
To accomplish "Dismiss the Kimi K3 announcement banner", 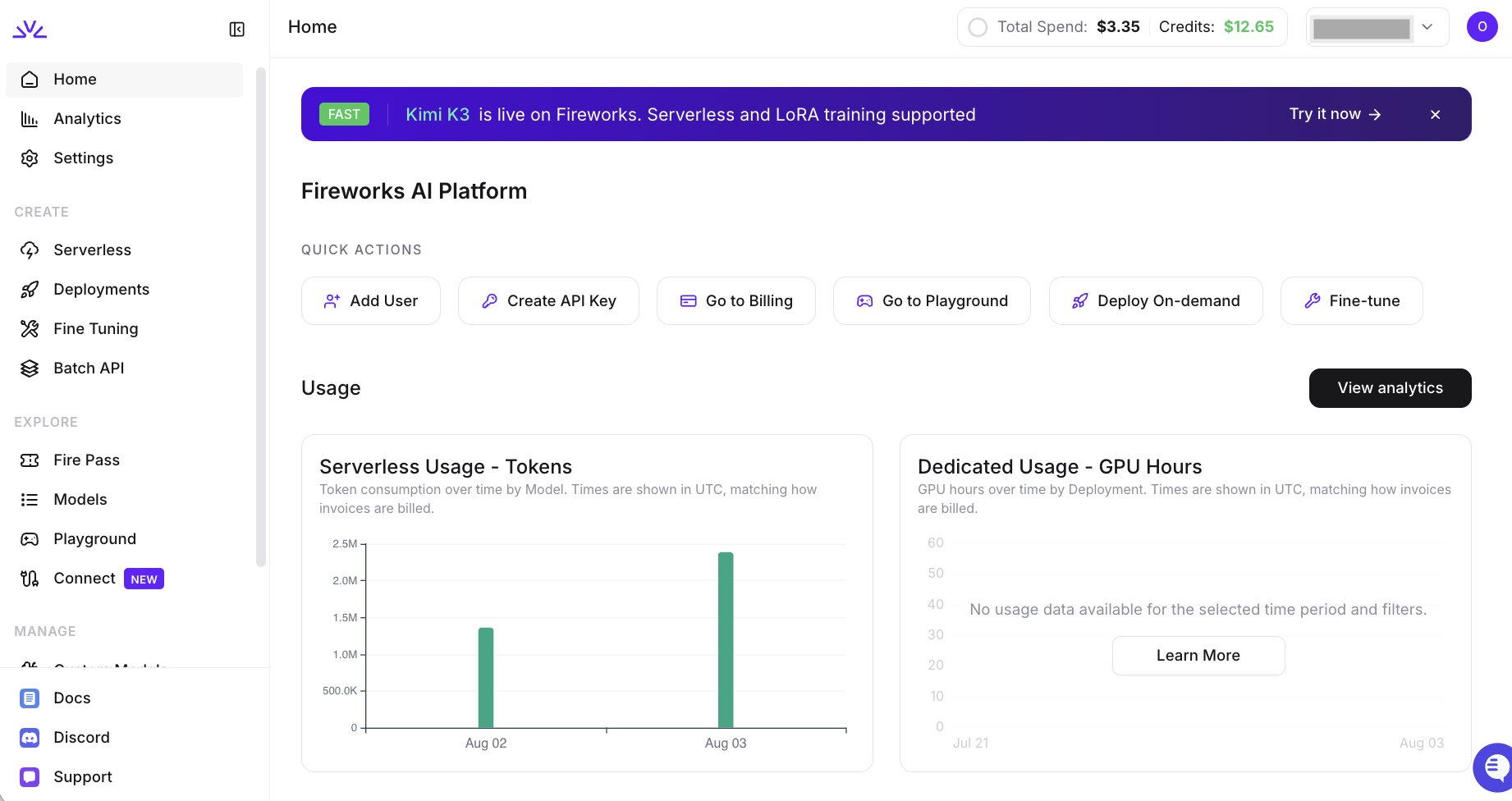I will pyautogui.click(x=1435, y=115).
